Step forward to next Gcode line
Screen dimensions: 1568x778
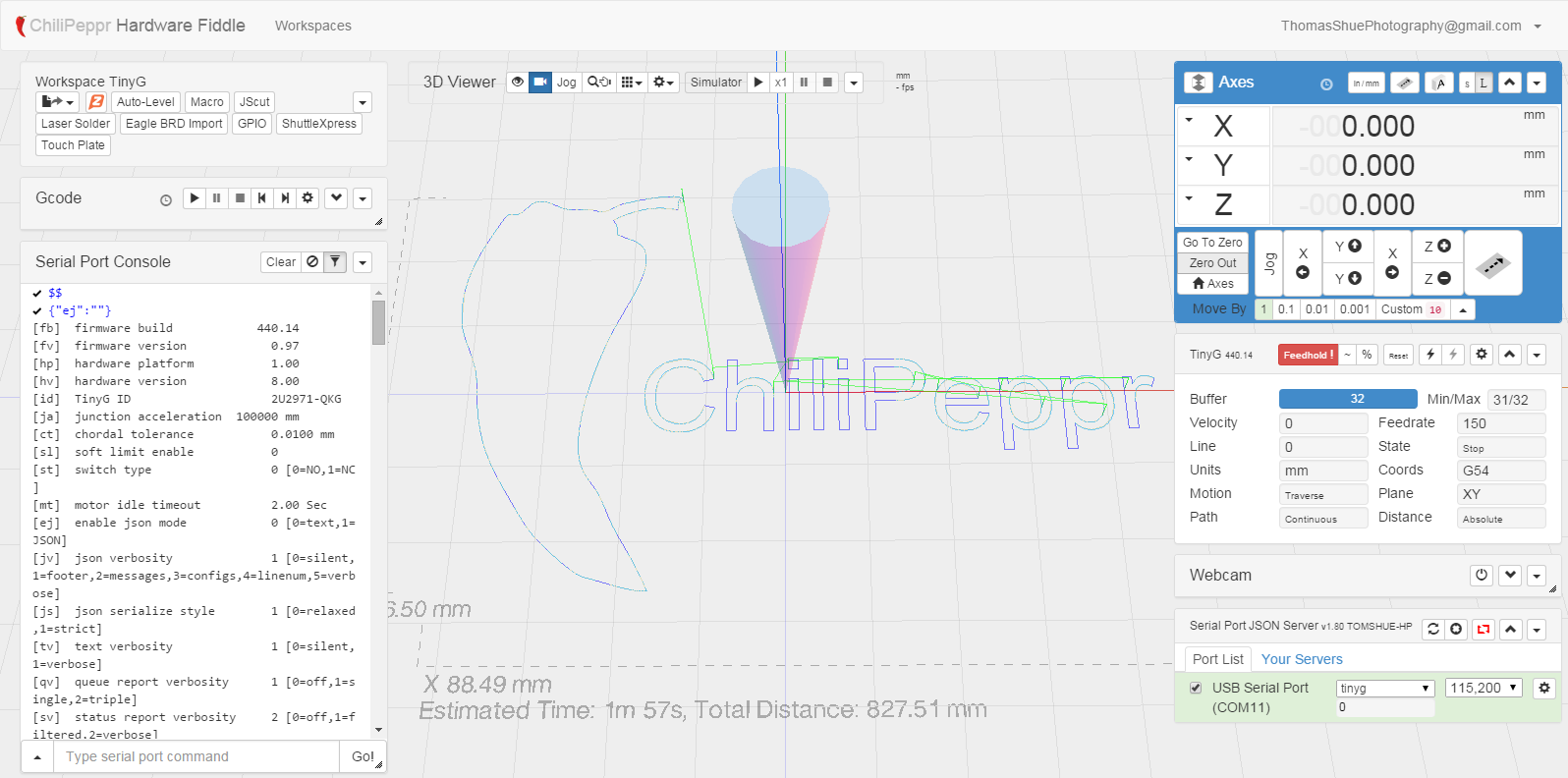(x=285, y=198)
